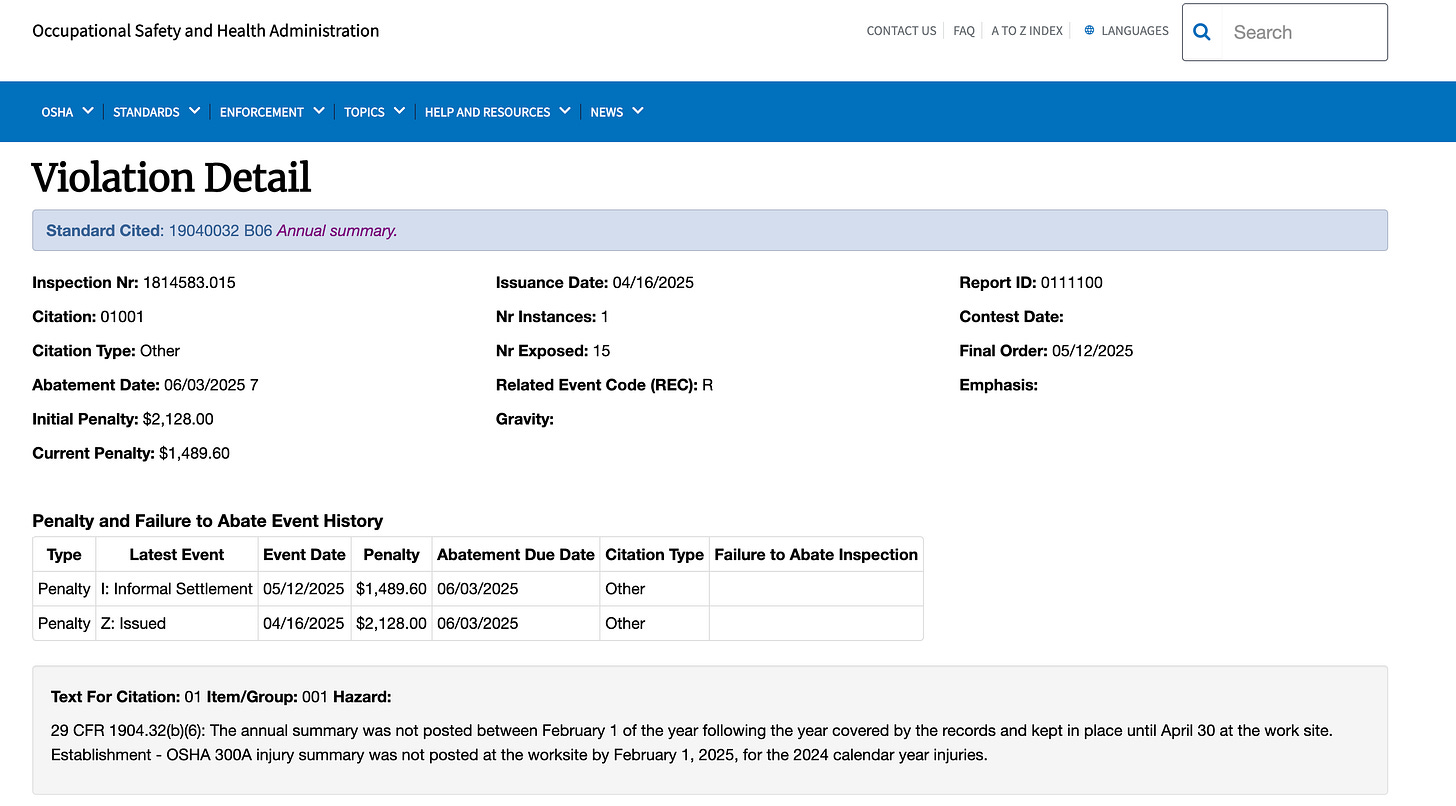The width and height of the screenshot is (1456, 806).
Task: Open the FAQ link
Action: (x=964, y=31)
